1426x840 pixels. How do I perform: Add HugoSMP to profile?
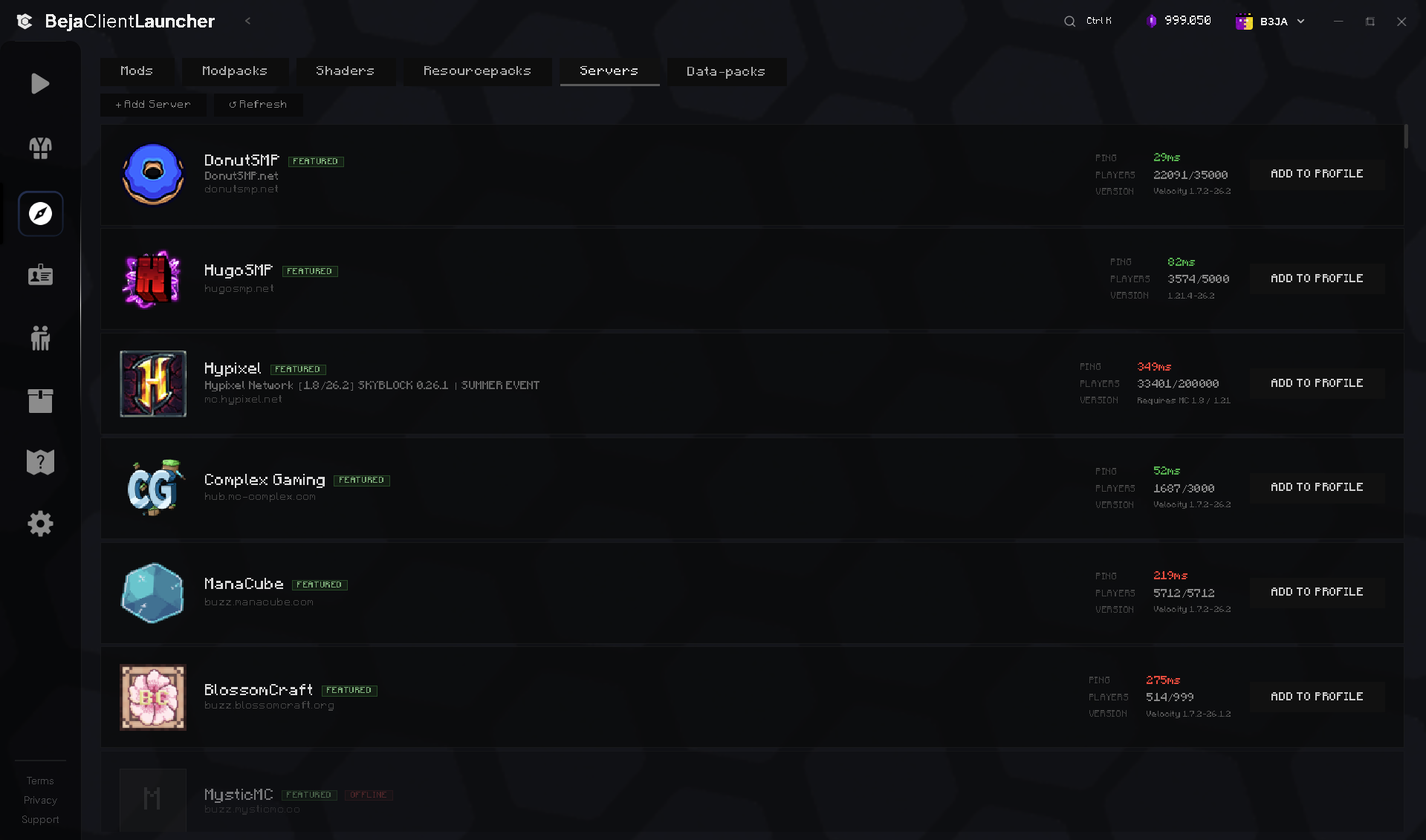[1317, 279]
